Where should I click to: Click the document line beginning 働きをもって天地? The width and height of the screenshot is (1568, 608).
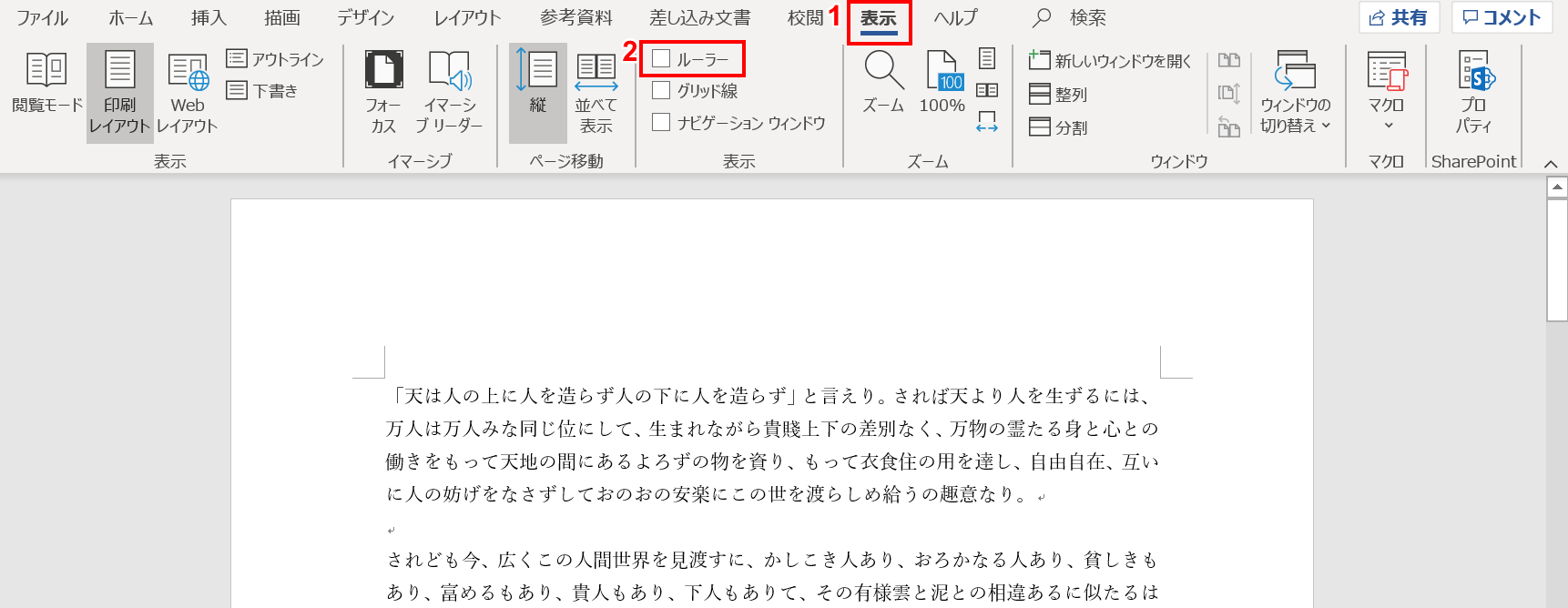click(x=773, y=461)
